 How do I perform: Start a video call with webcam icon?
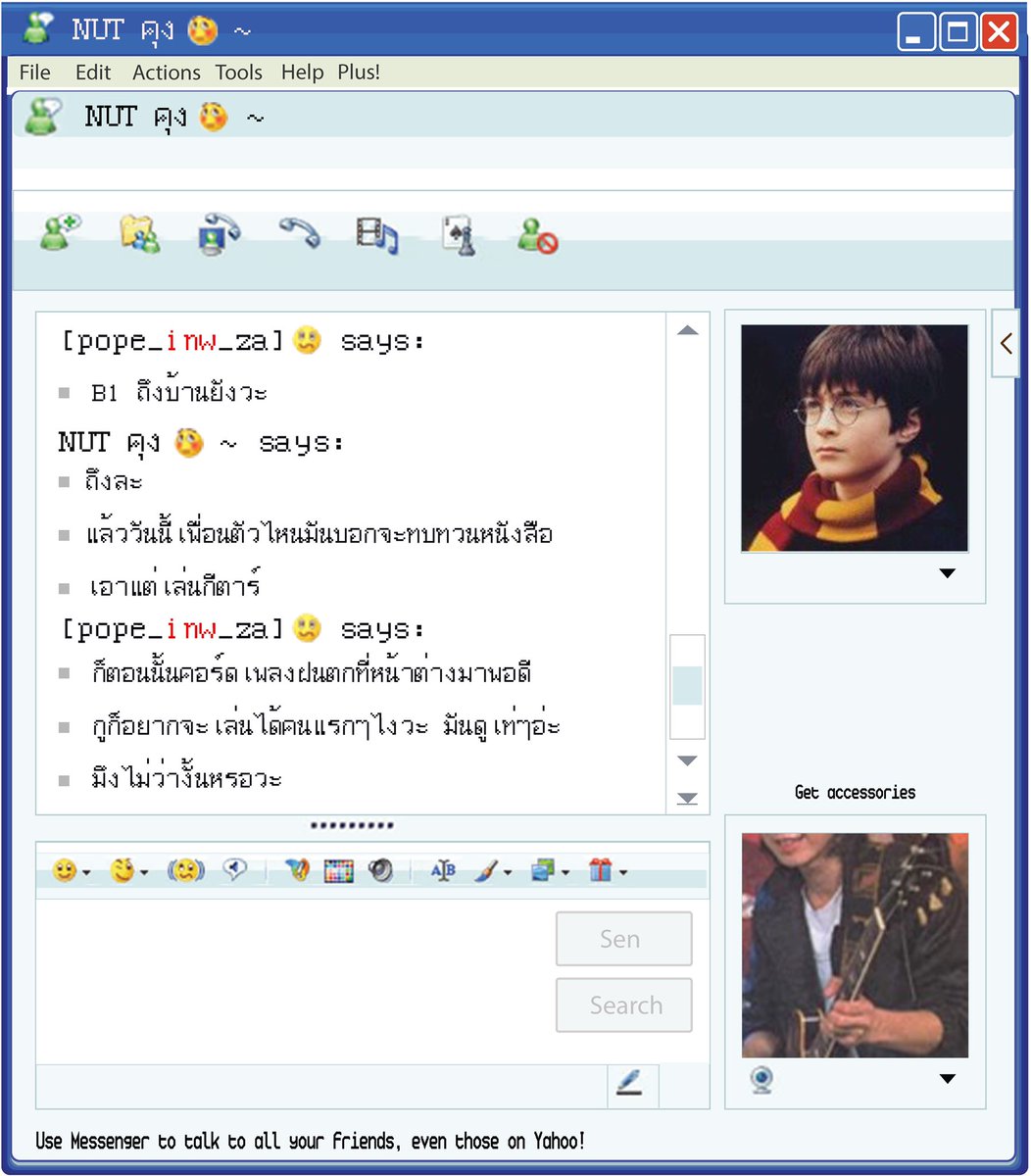219,234
